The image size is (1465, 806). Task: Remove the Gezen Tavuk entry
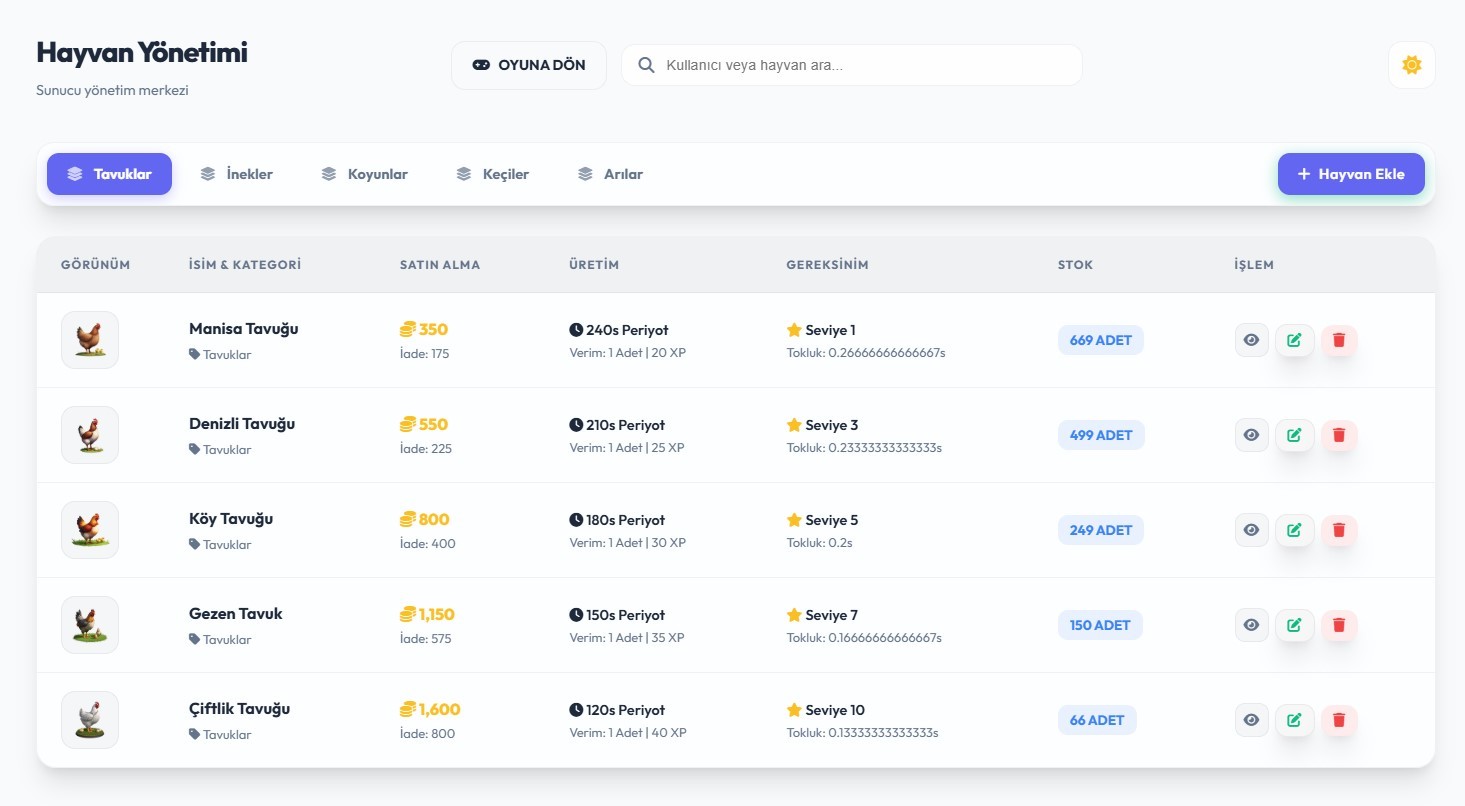(x=1339, y=625)
